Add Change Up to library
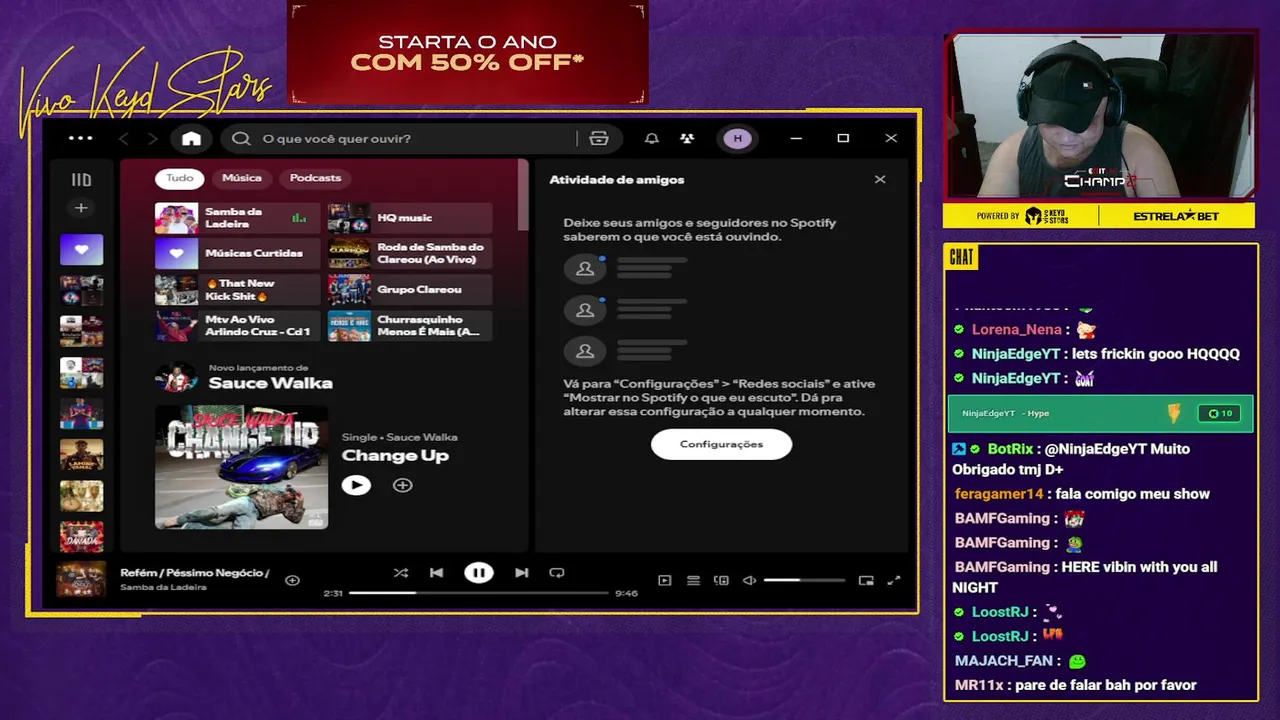 coord(402,485)
